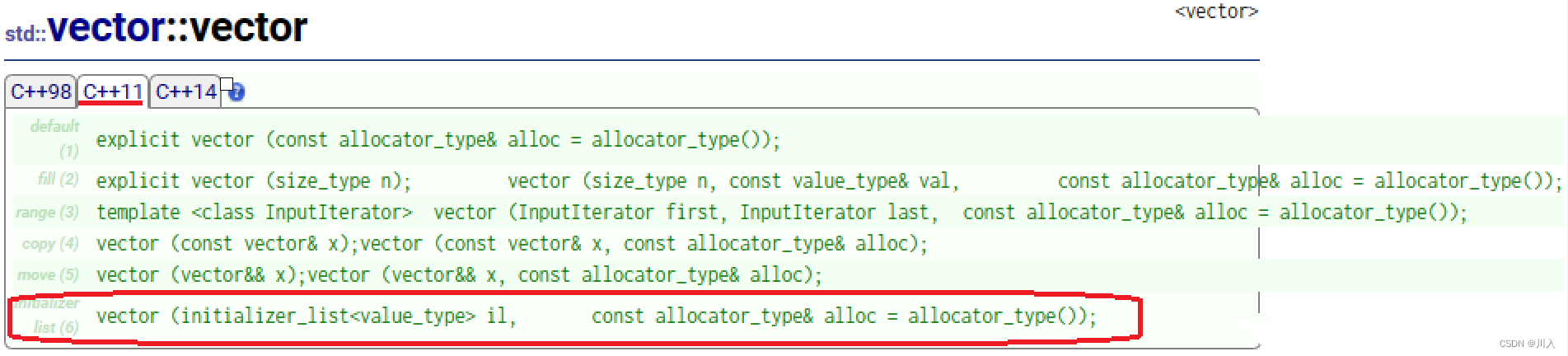Click the blue help question-mark icon
This screenshot has height=356, width=1568.
tap(237, 92)
